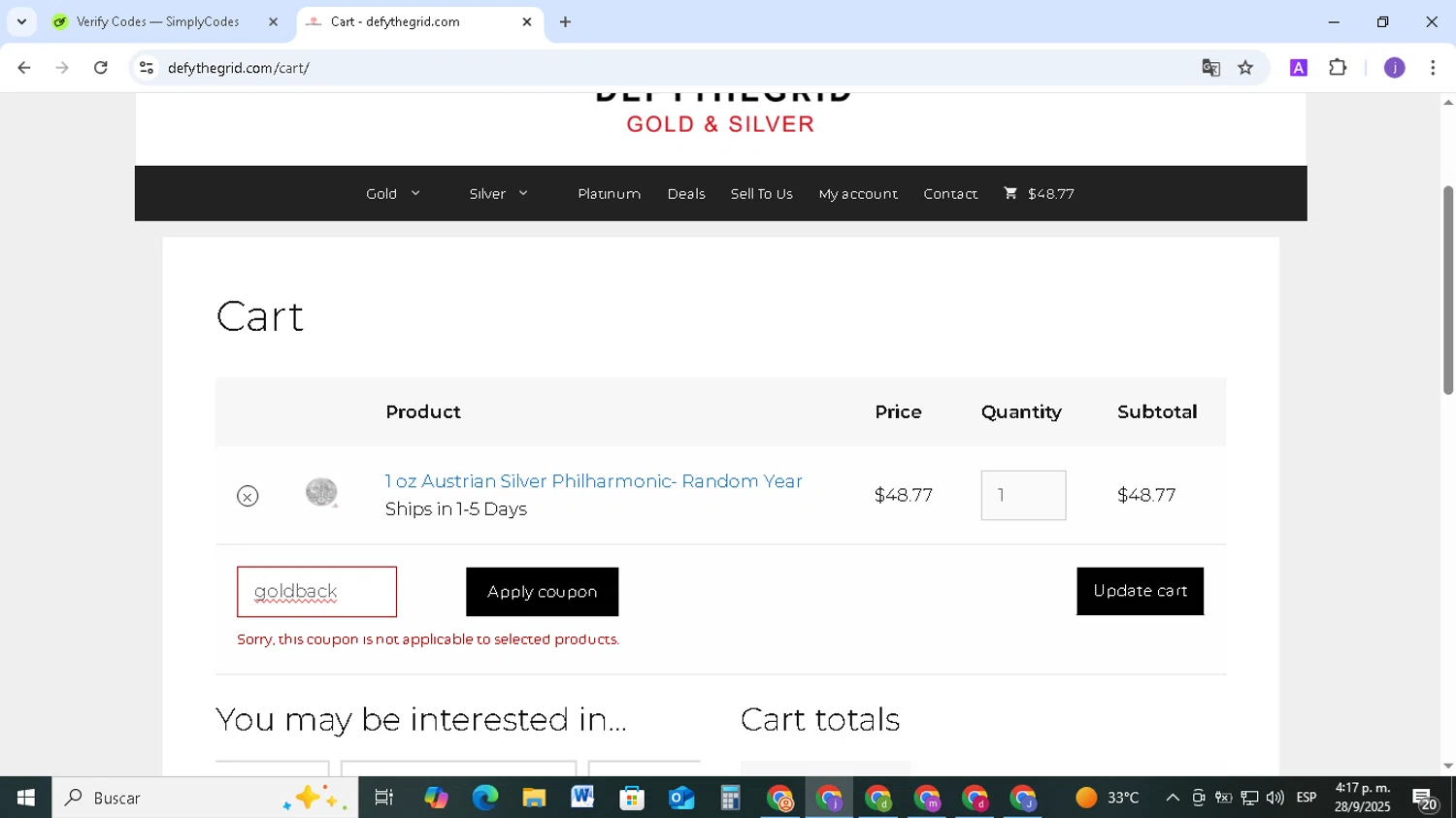Click the silver coin product thumbnail

(x=321, y=493)
